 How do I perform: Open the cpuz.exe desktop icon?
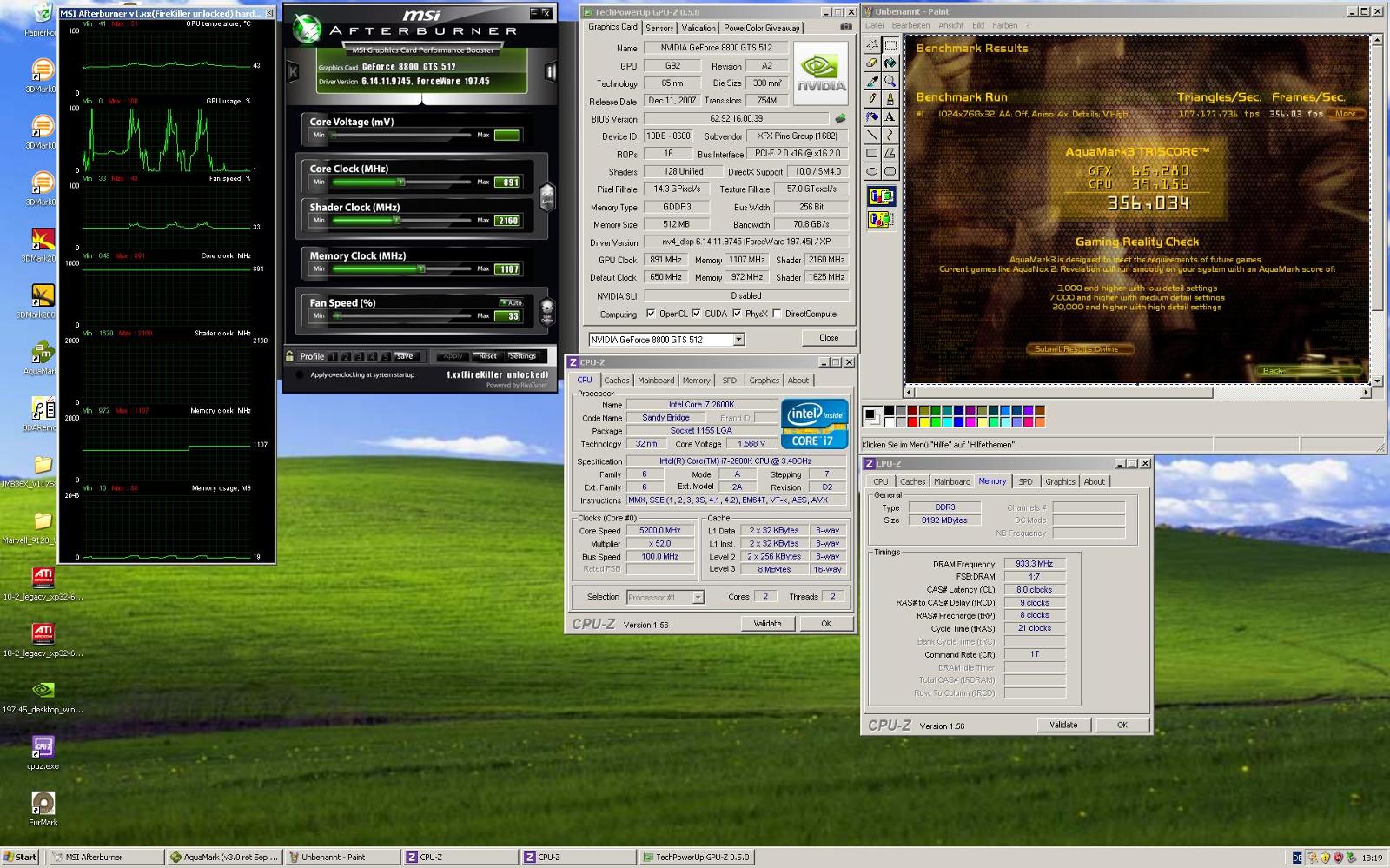point(43,752)
